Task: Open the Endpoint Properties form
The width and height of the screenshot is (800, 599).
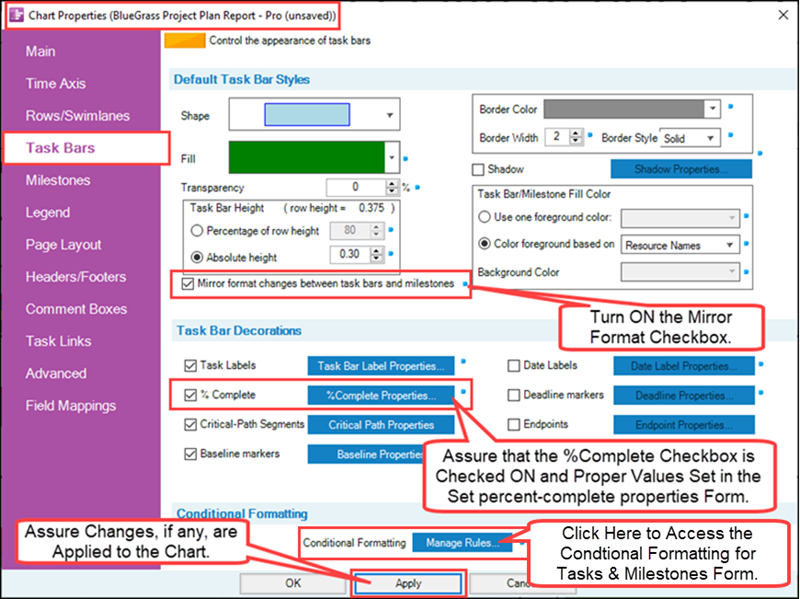Action: point(683,424)
